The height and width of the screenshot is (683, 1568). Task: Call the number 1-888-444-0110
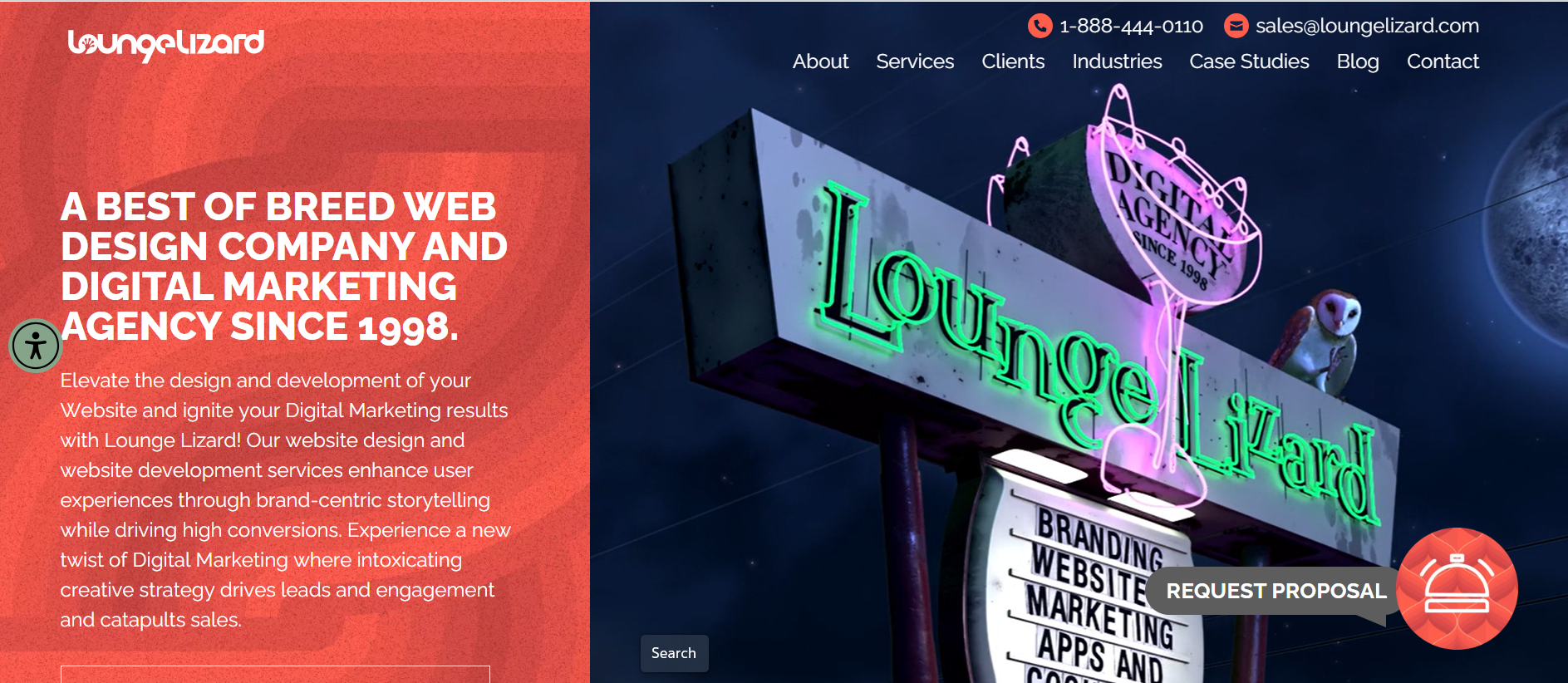pyautogui.click(x=1131, y=27)
